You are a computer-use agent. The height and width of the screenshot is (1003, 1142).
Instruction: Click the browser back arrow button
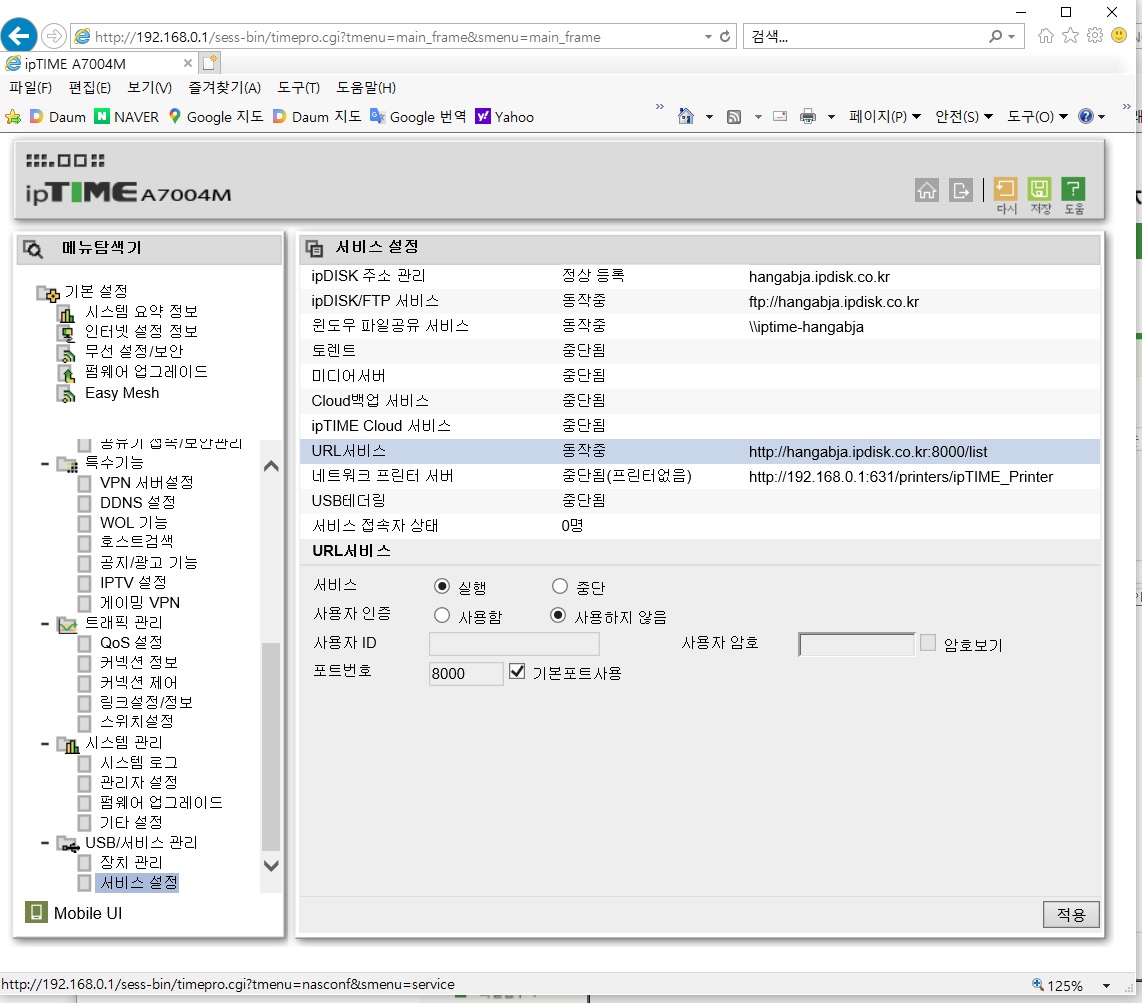18,35
